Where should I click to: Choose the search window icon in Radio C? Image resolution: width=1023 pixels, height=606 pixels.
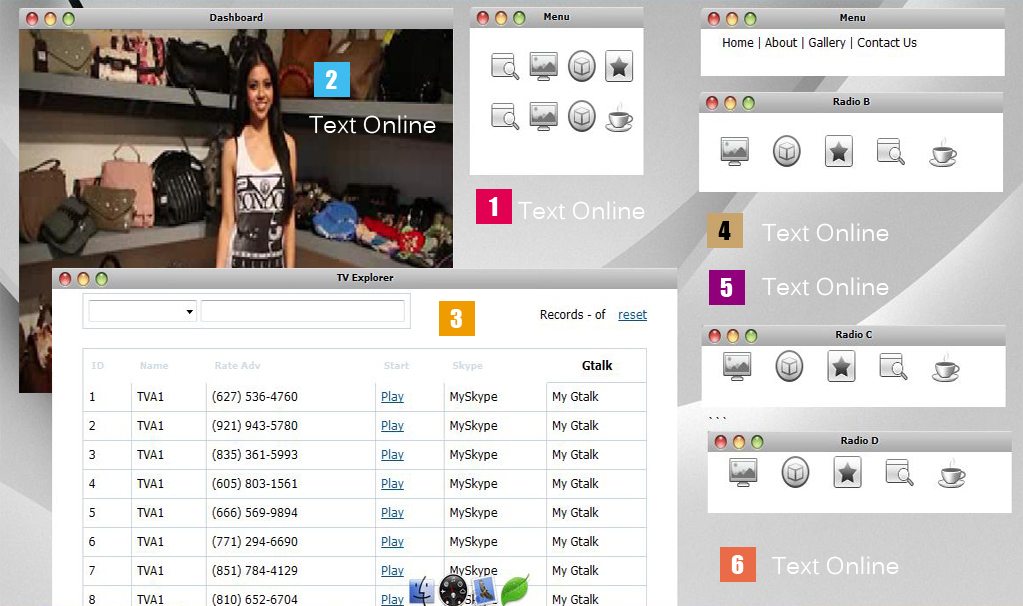click(893, 366)
